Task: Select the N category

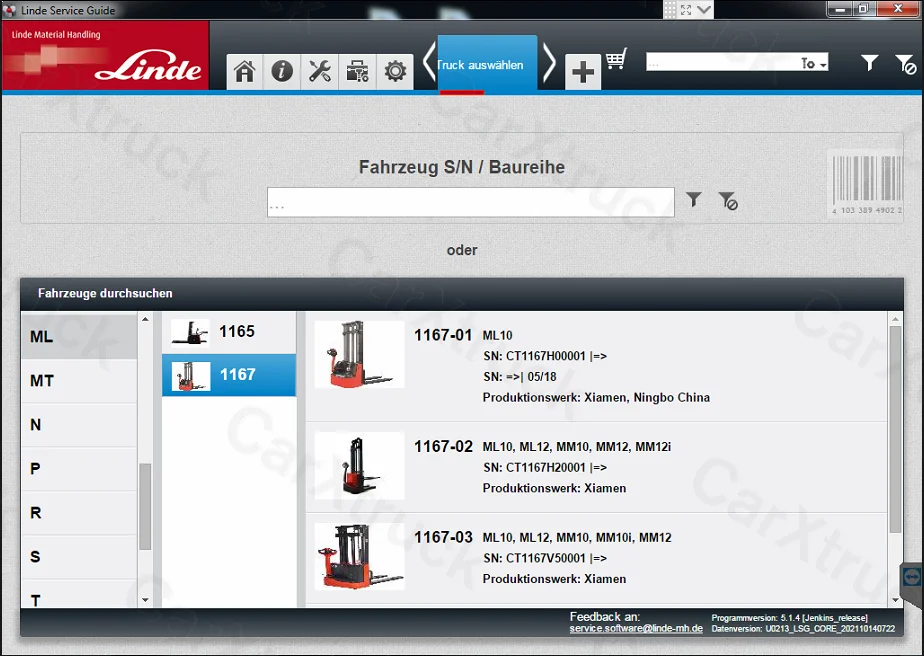Action: 79,424
